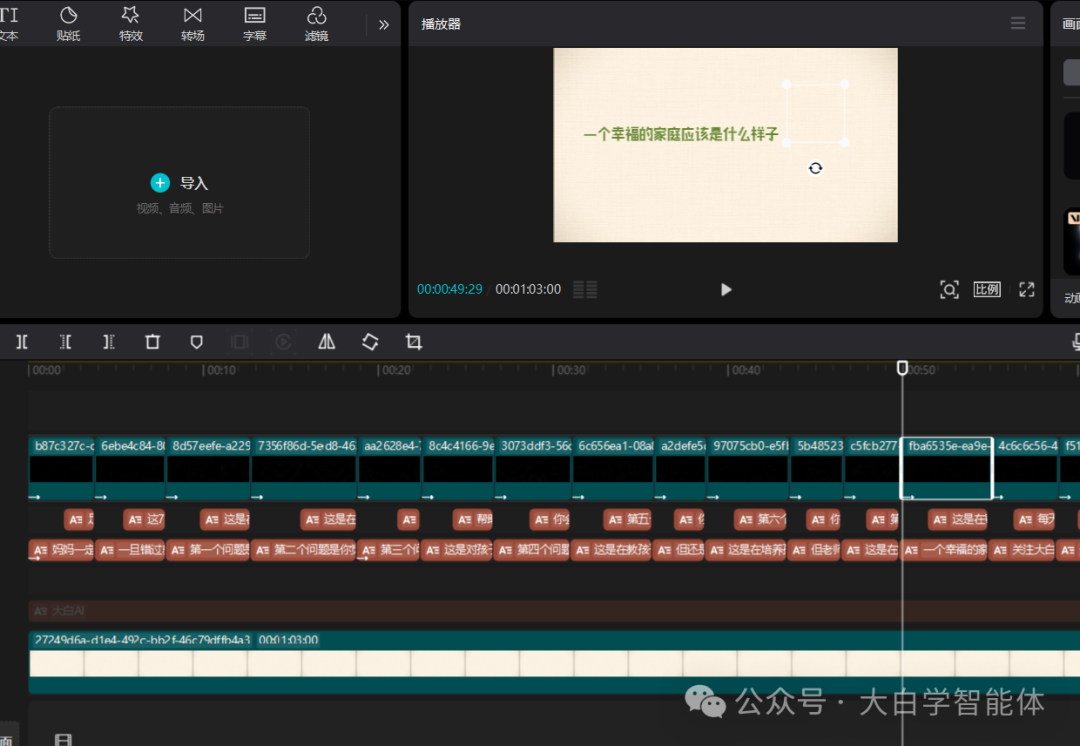Select the clip c5fcb277
The image size is (1080, 746).
[873, 468]
